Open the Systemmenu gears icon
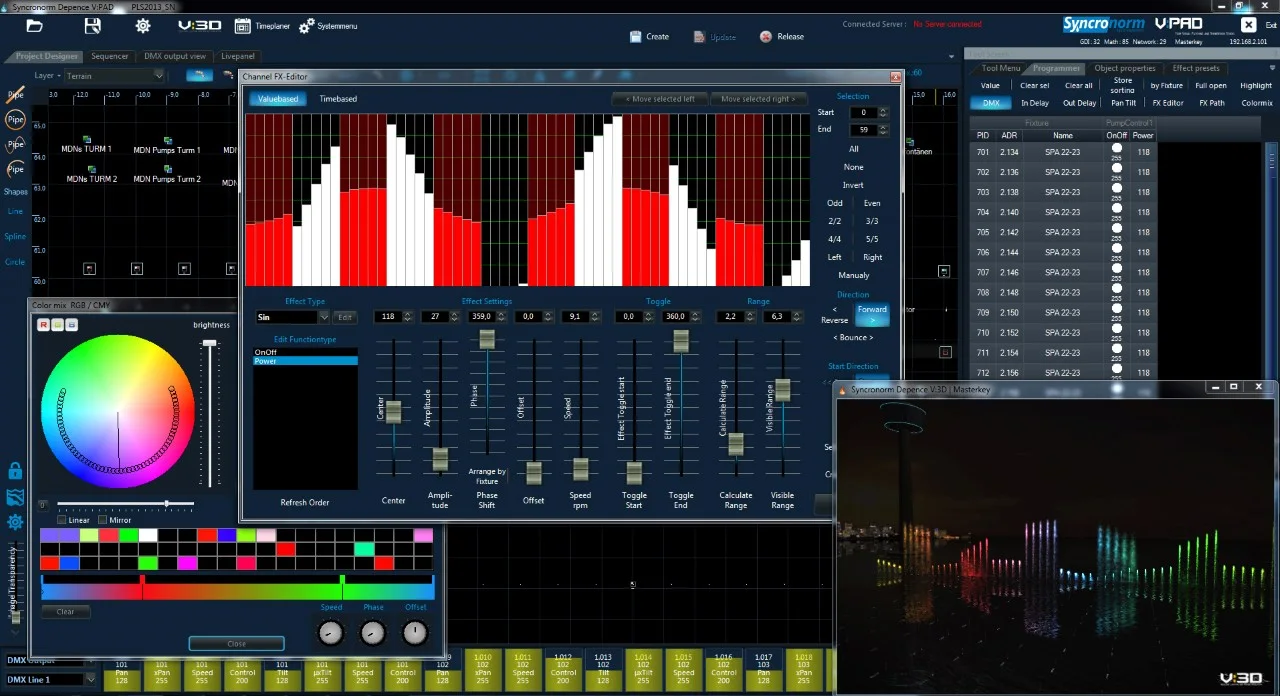 point(307,26)
